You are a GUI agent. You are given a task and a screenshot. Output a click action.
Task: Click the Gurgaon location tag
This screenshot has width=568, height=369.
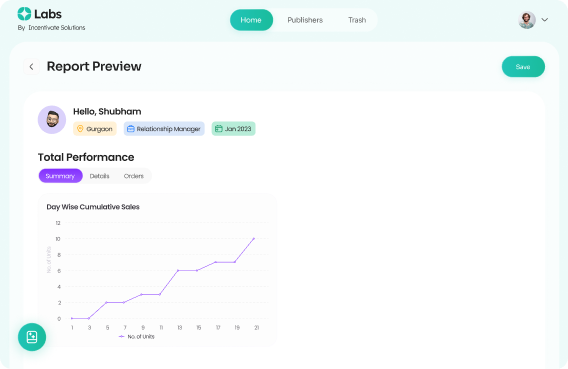pyautogui.click(x=95, y=129)
